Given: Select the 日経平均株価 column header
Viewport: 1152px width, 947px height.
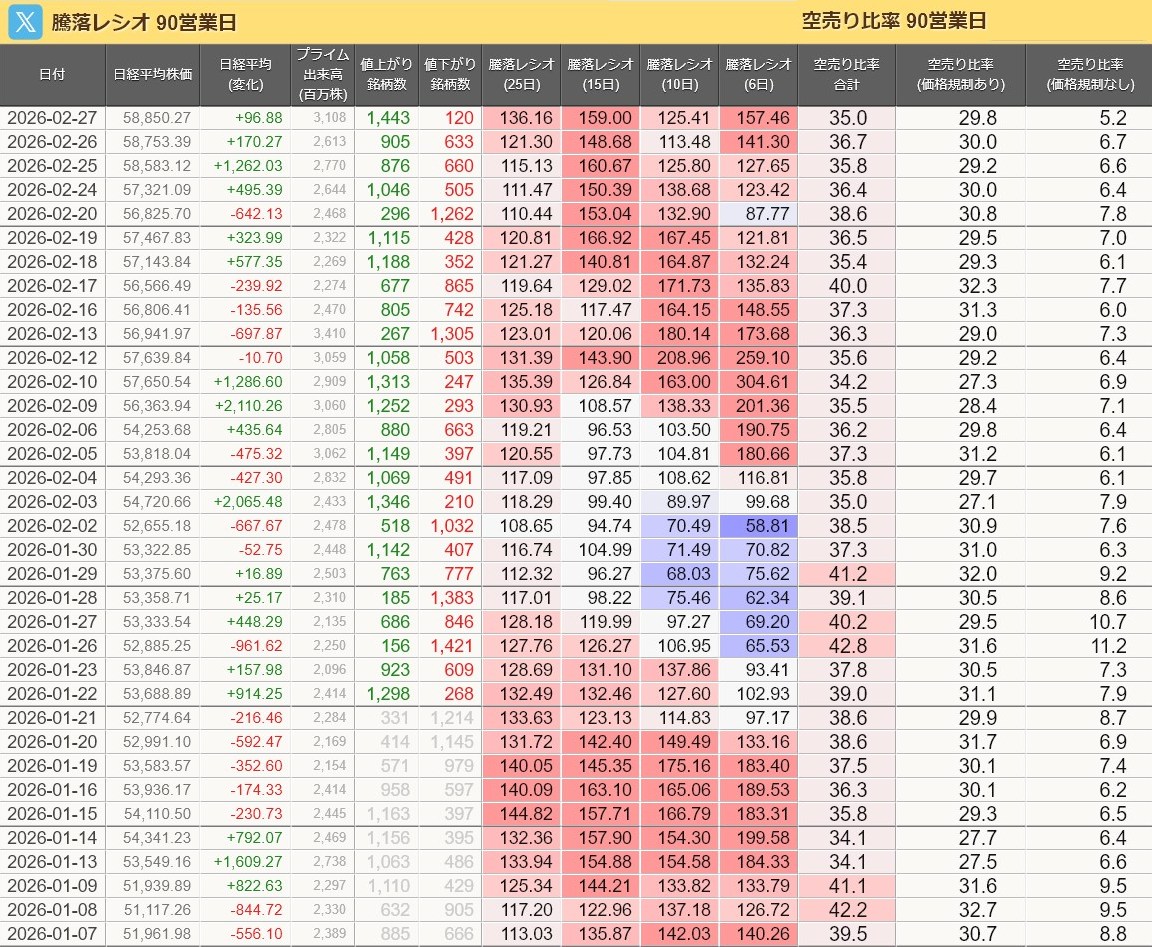Looking at the screenshot, I should [x=152, y=75].
